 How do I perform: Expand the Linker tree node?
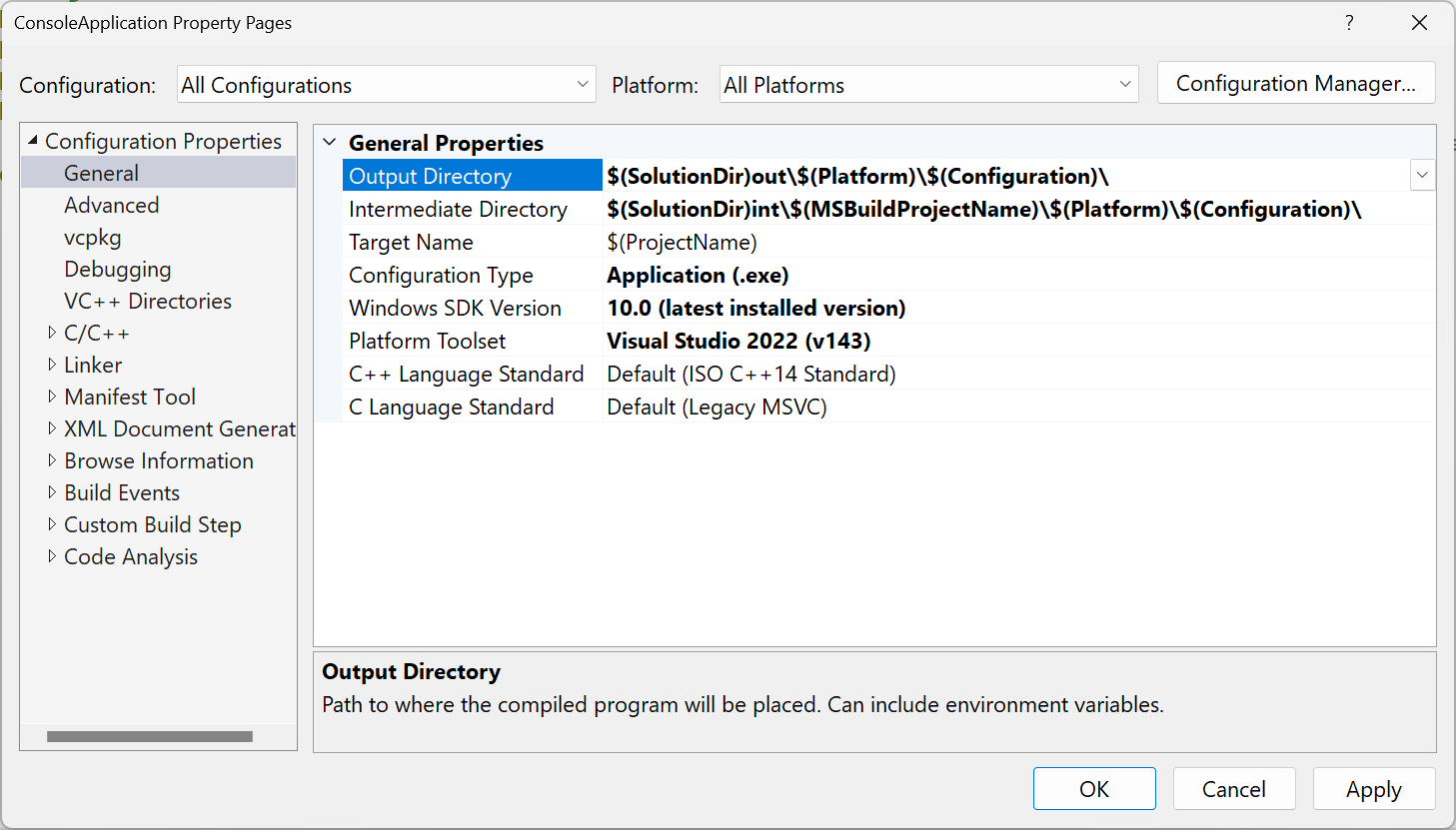53,365
